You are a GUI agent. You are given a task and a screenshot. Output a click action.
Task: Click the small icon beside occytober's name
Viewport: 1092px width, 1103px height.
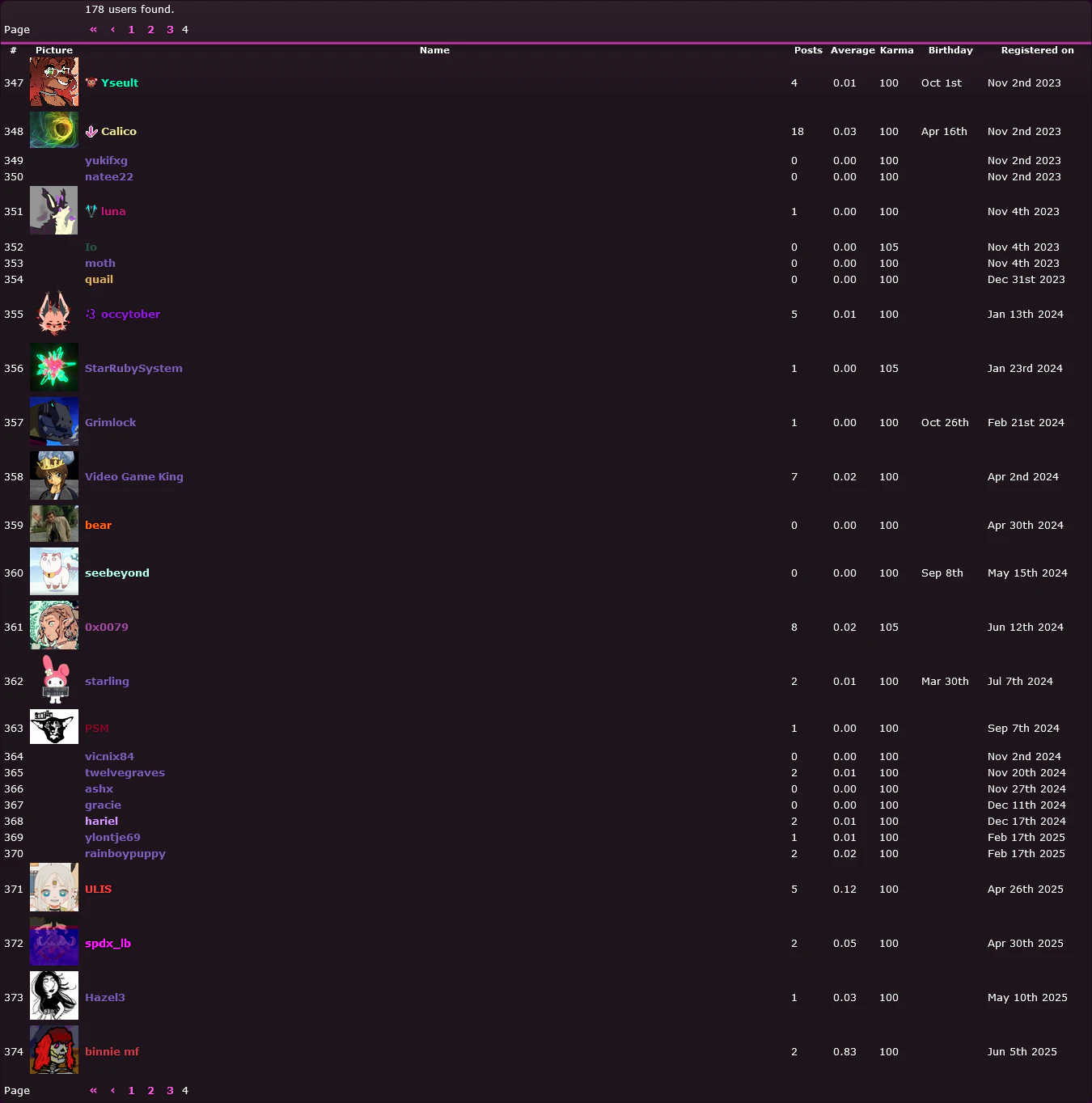[91, 315]
